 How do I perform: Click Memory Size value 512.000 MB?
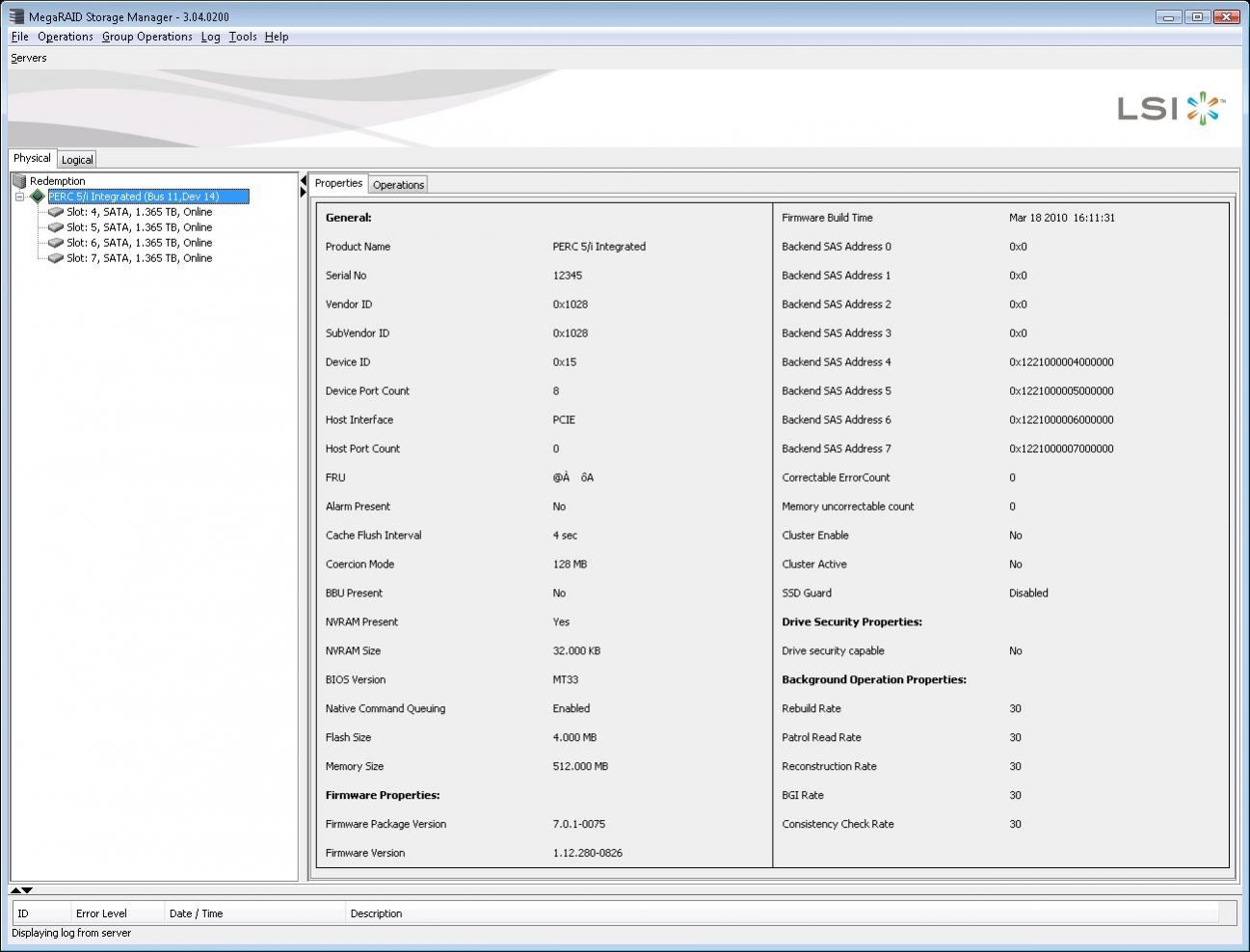580,766
